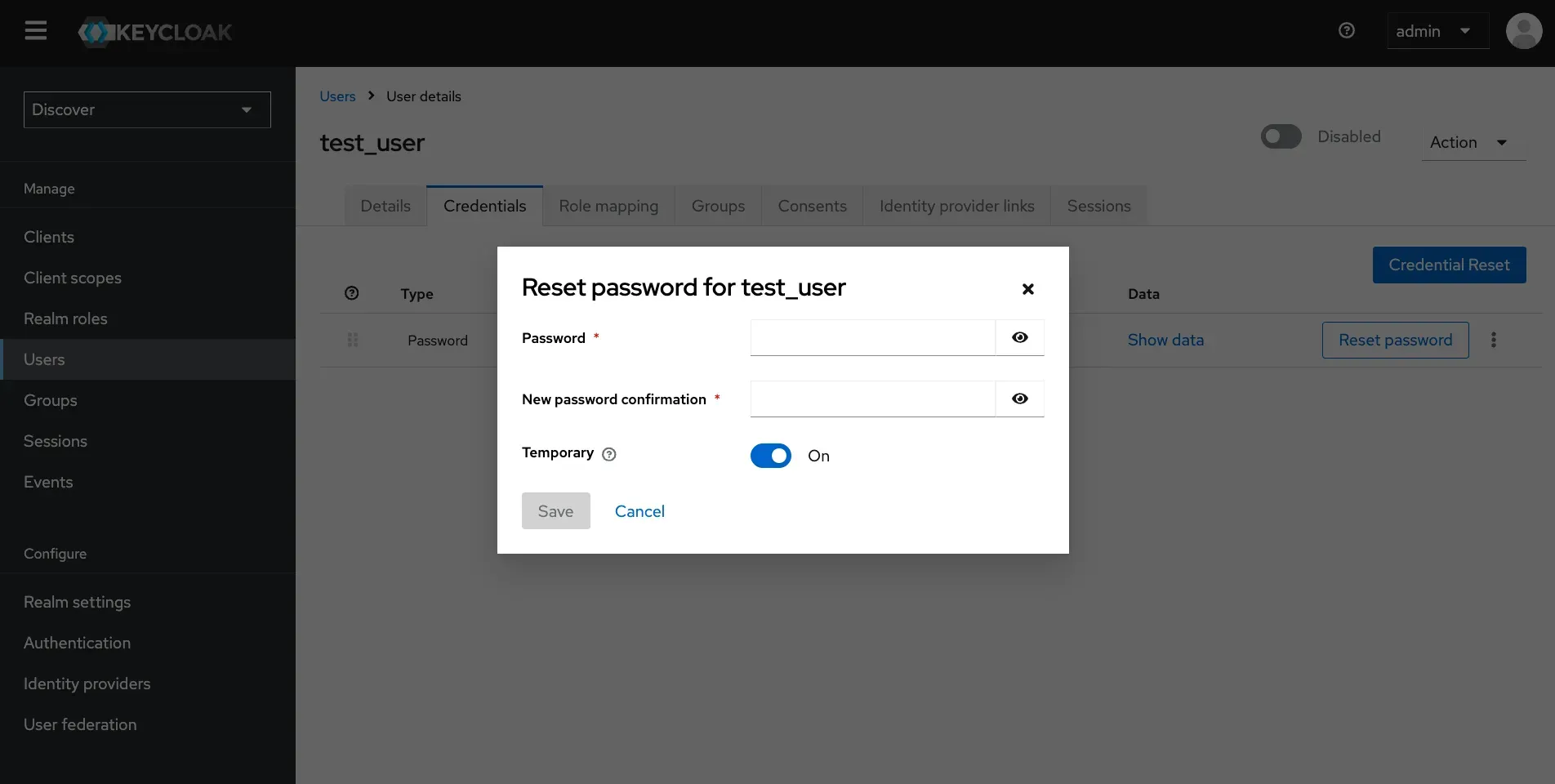Screen dimensions: 1555x784
Task: Open Realm settings in the sidebar
Action: point(77,602)
